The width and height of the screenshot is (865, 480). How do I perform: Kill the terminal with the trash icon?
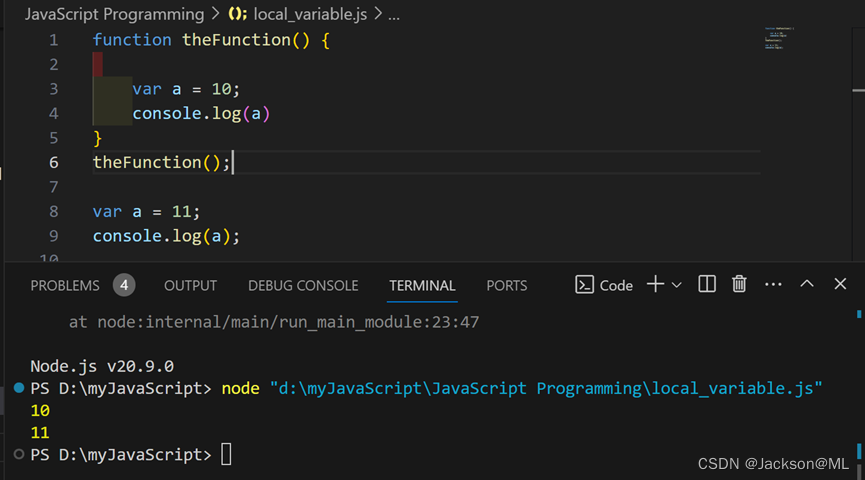[x=739, y=285]
